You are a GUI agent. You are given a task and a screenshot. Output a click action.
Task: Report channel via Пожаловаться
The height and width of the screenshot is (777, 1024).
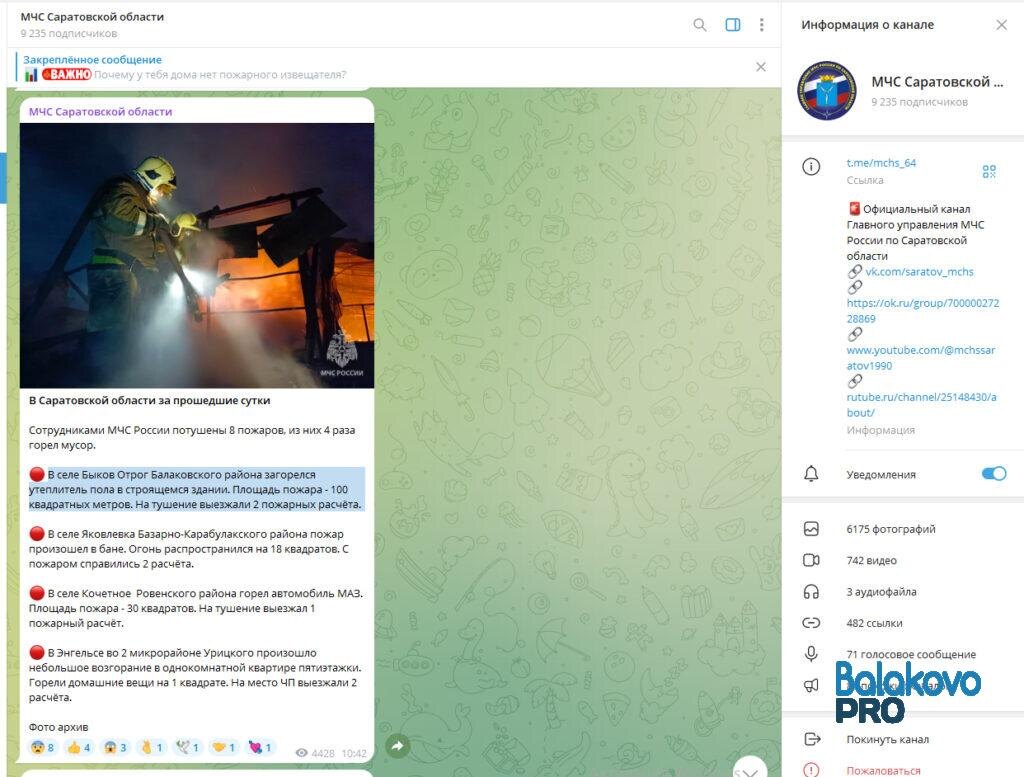[x=883, y=770]
